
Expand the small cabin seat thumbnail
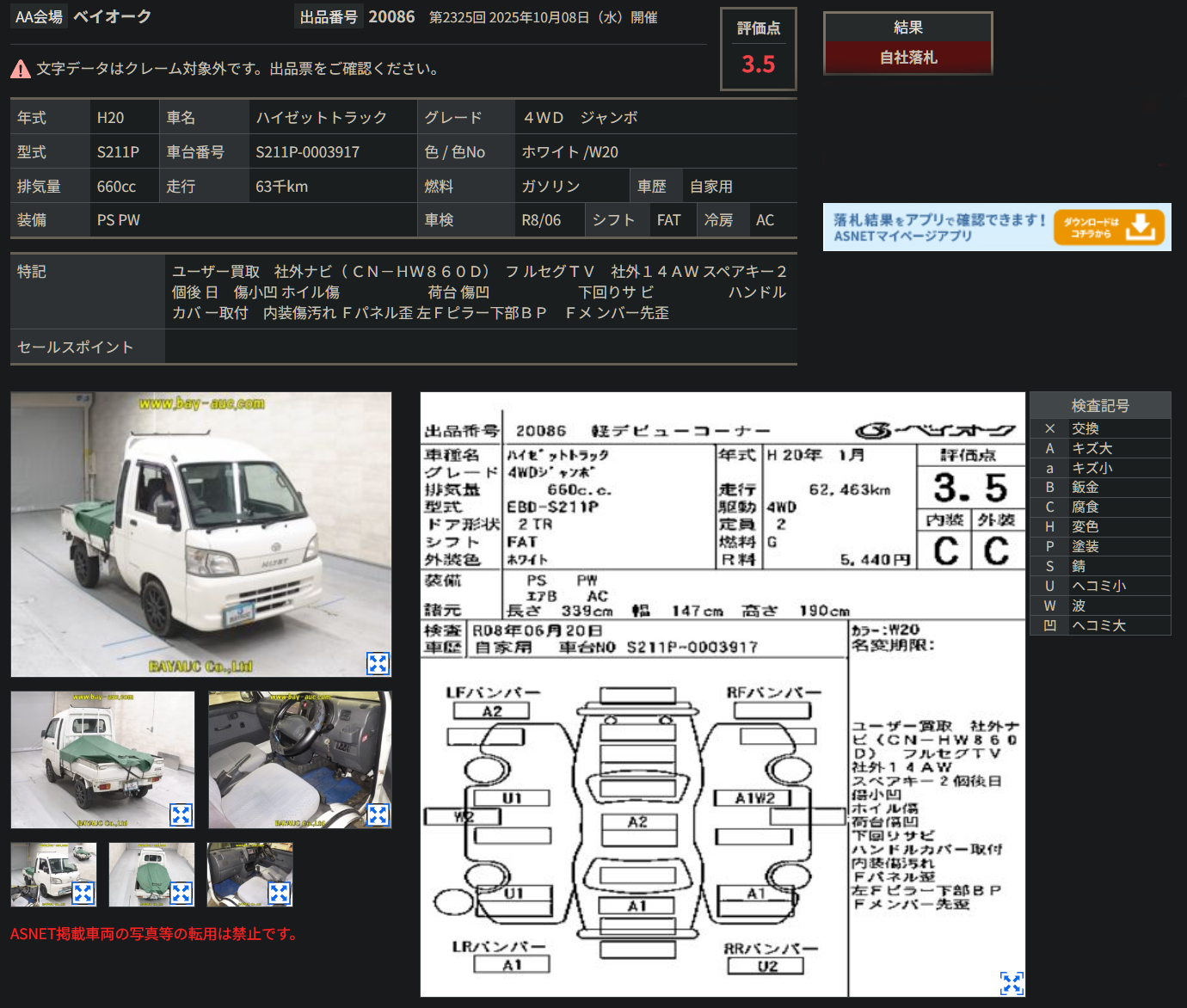pos(280,893)
